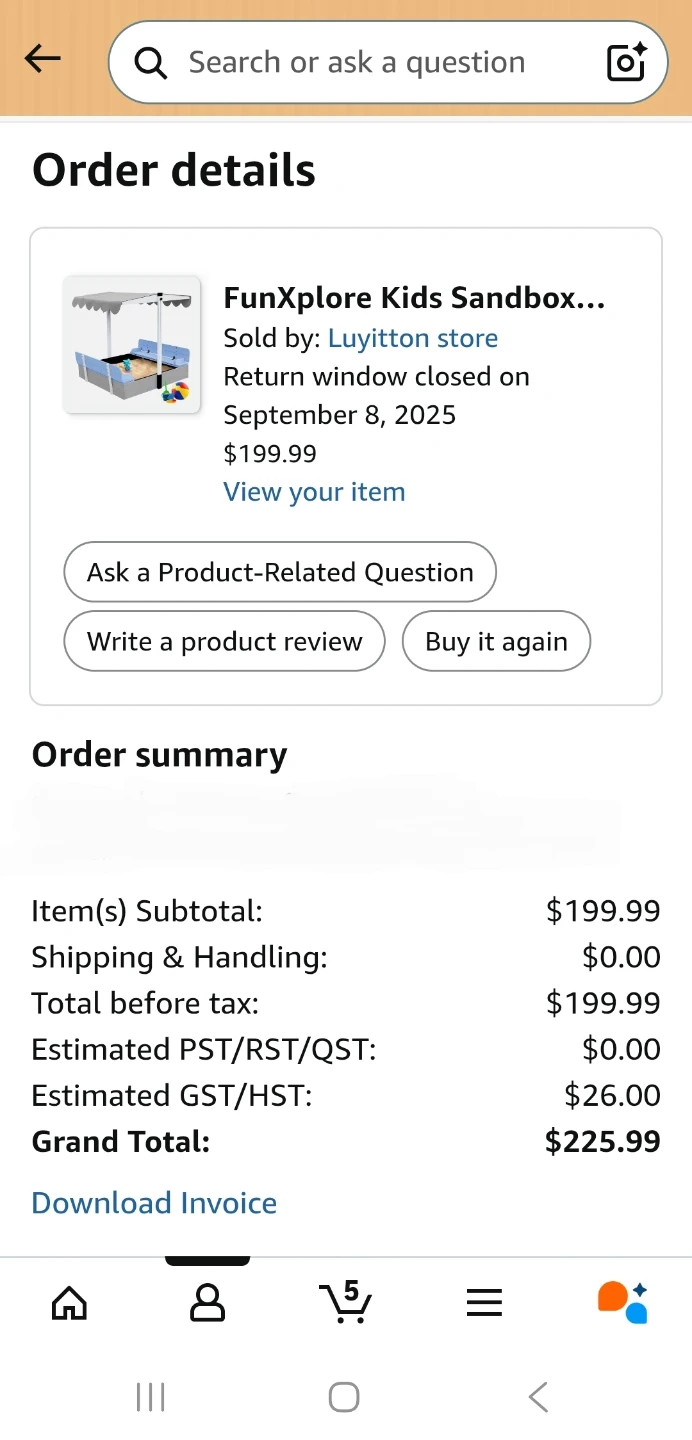The height and width of the screenshot is (1440, 692).
Task: Tap Android recent apps button
Action: [x=150, y=1397]
